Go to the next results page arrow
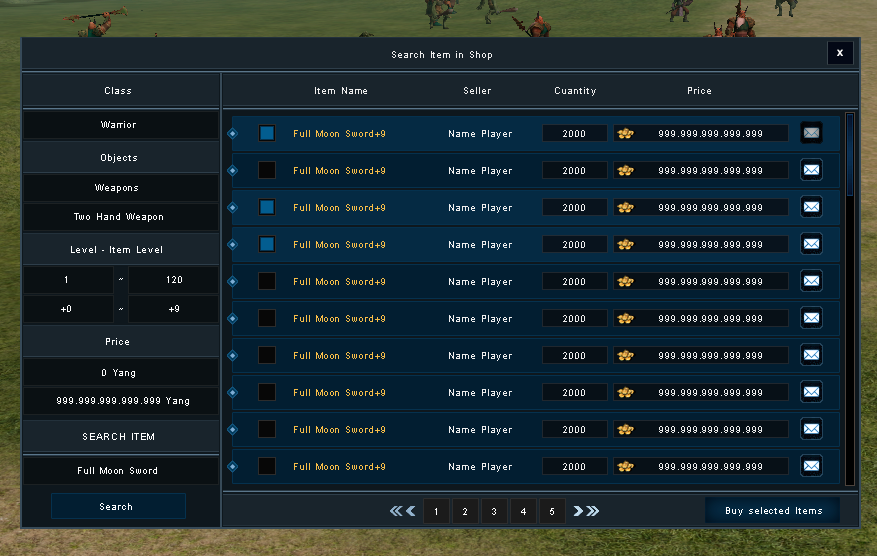877x556 pixels. [578, 511]
